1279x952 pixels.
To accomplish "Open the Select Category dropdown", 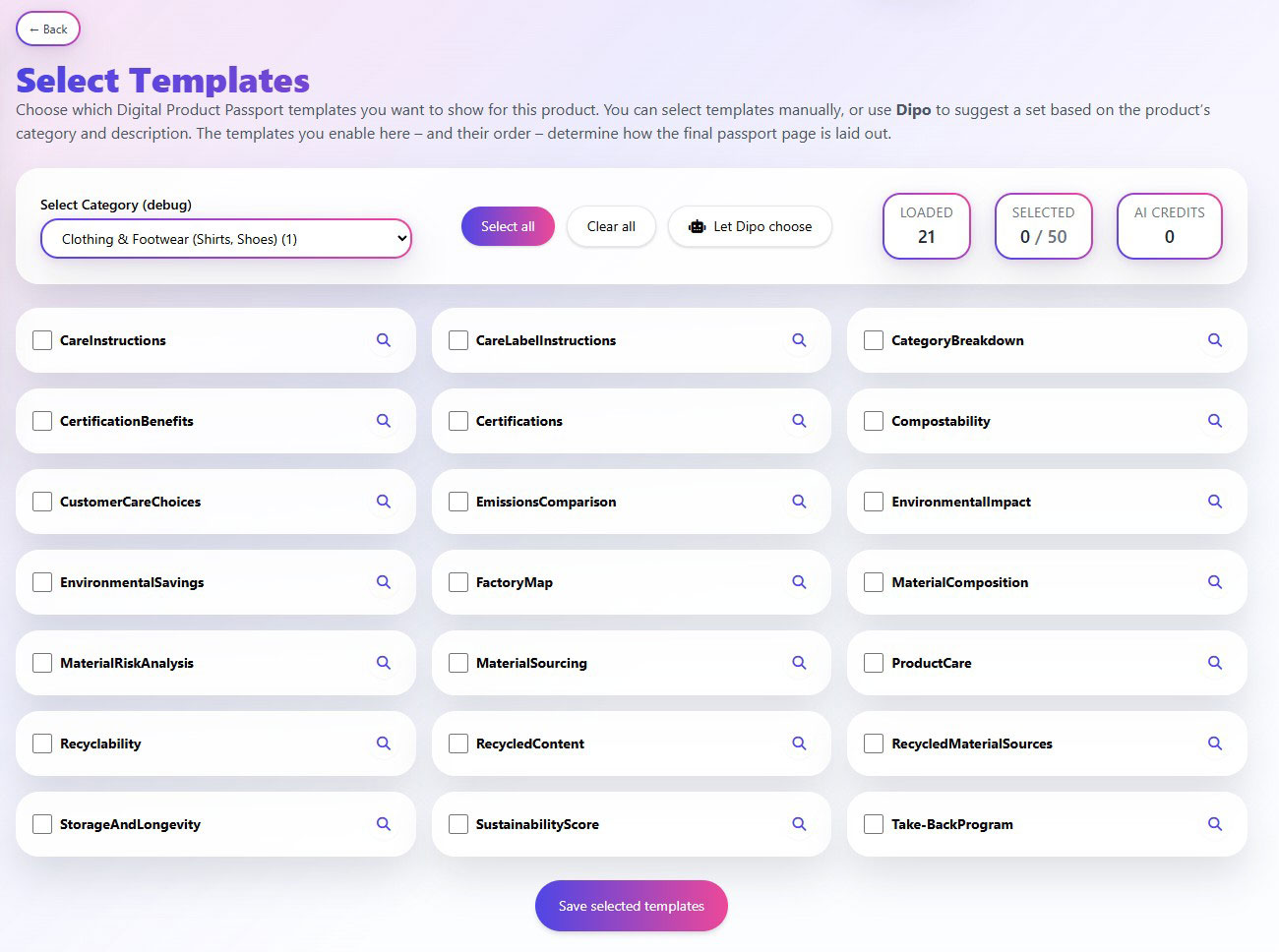I will click(x=226, y=238).
